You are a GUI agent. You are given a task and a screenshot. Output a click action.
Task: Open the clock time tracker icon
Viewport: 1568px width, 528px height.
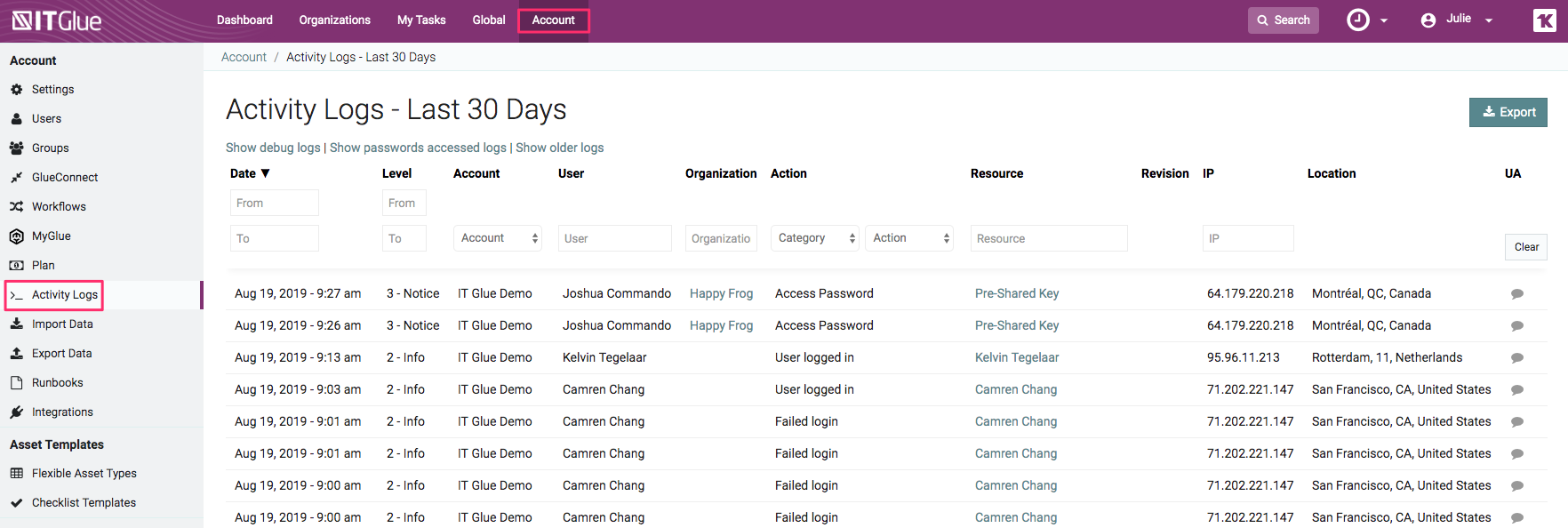pos(1358,20)
